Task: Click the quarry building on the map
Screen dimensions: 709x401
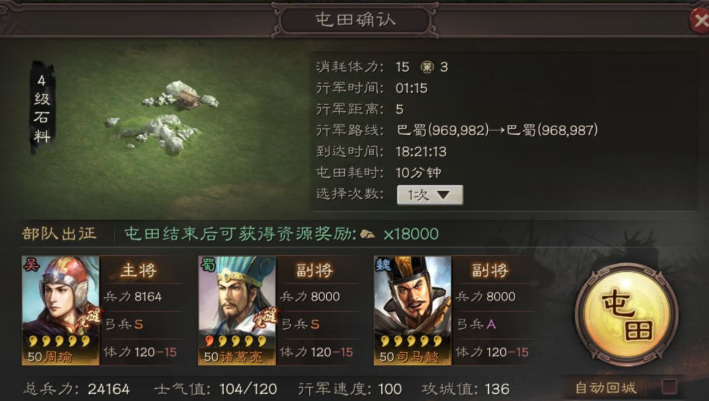Action: pos(187,99)
